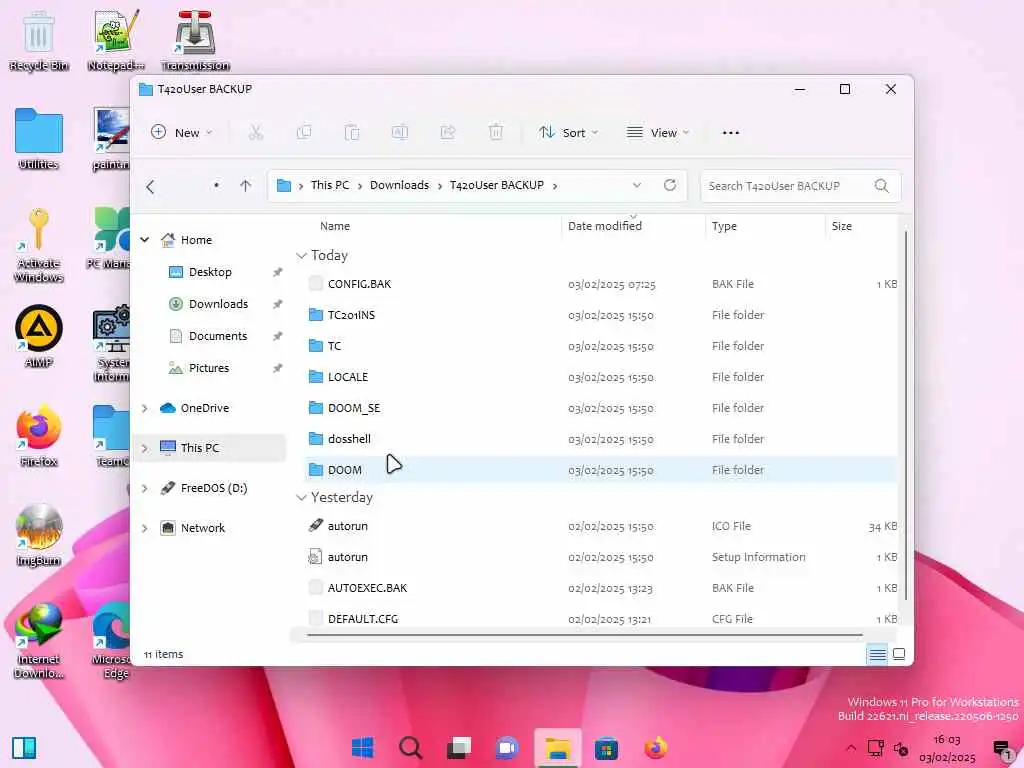The image size is (1024, 768).
Task: Select Desktop in navigation pane
Action: pyautogui.click(x=210, y=272)
